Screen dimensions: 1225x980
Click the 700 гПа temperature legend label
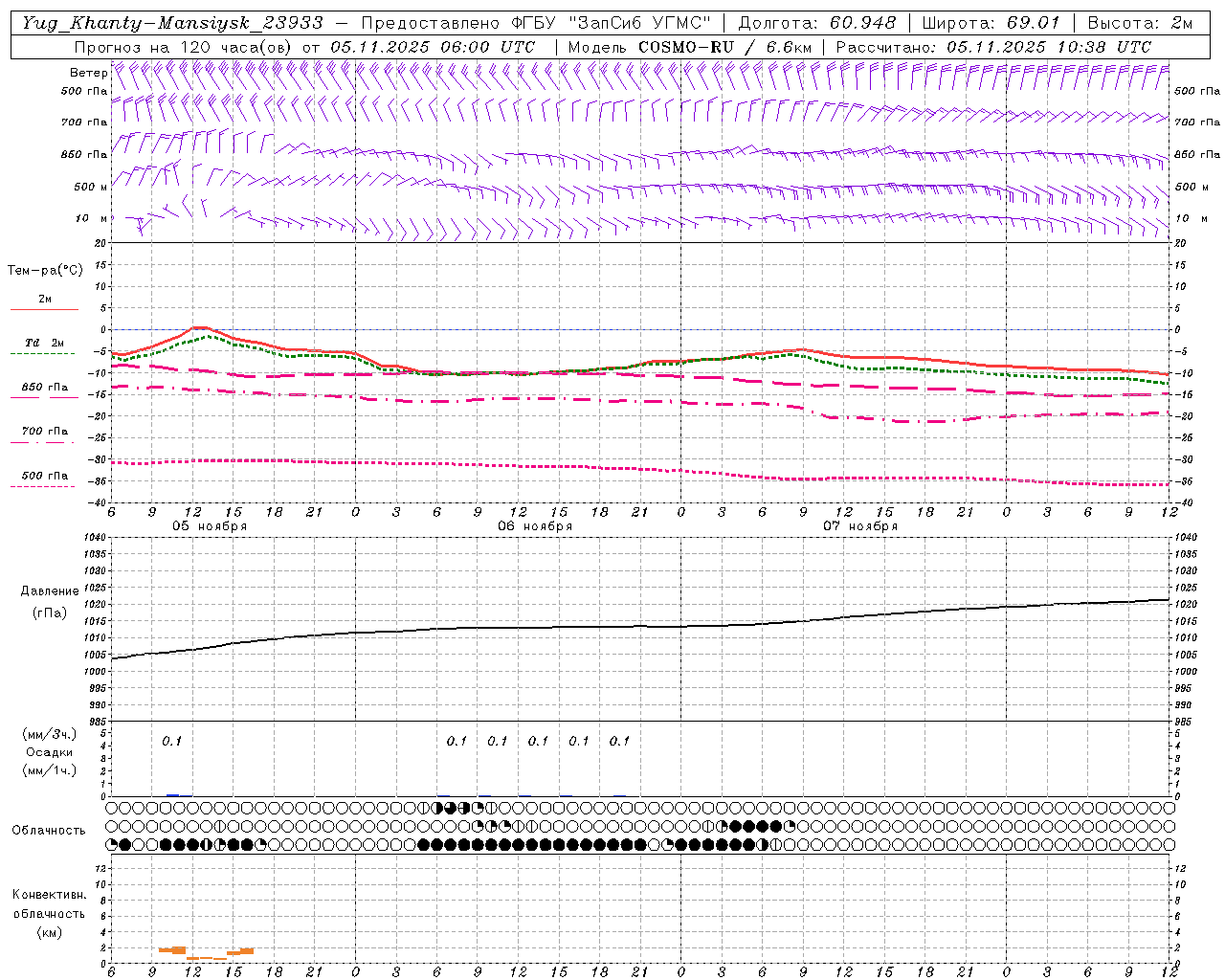tap(45, 432)
